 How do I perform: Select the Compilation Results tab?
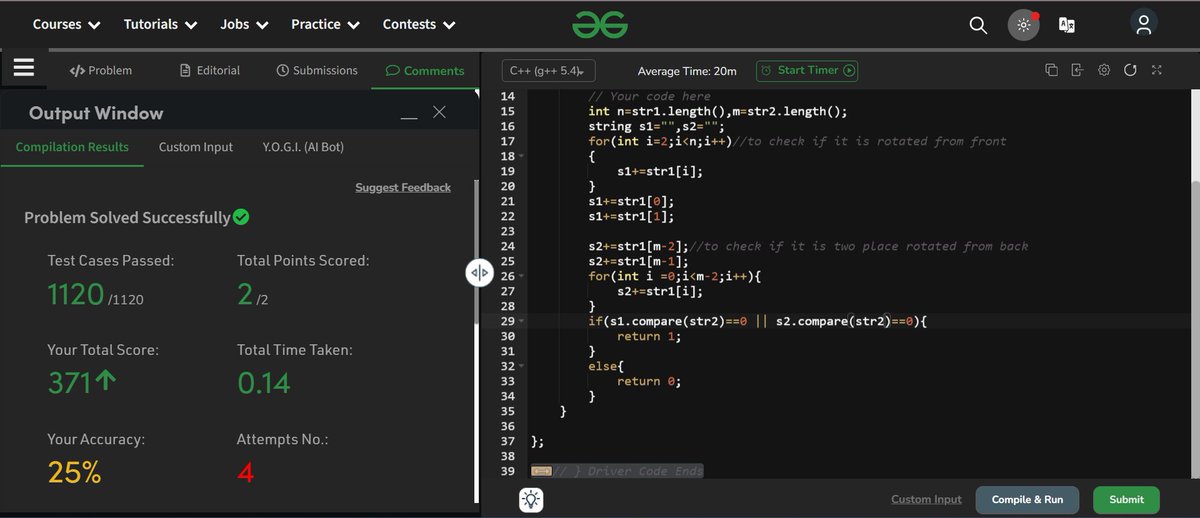tap(72, 147)
